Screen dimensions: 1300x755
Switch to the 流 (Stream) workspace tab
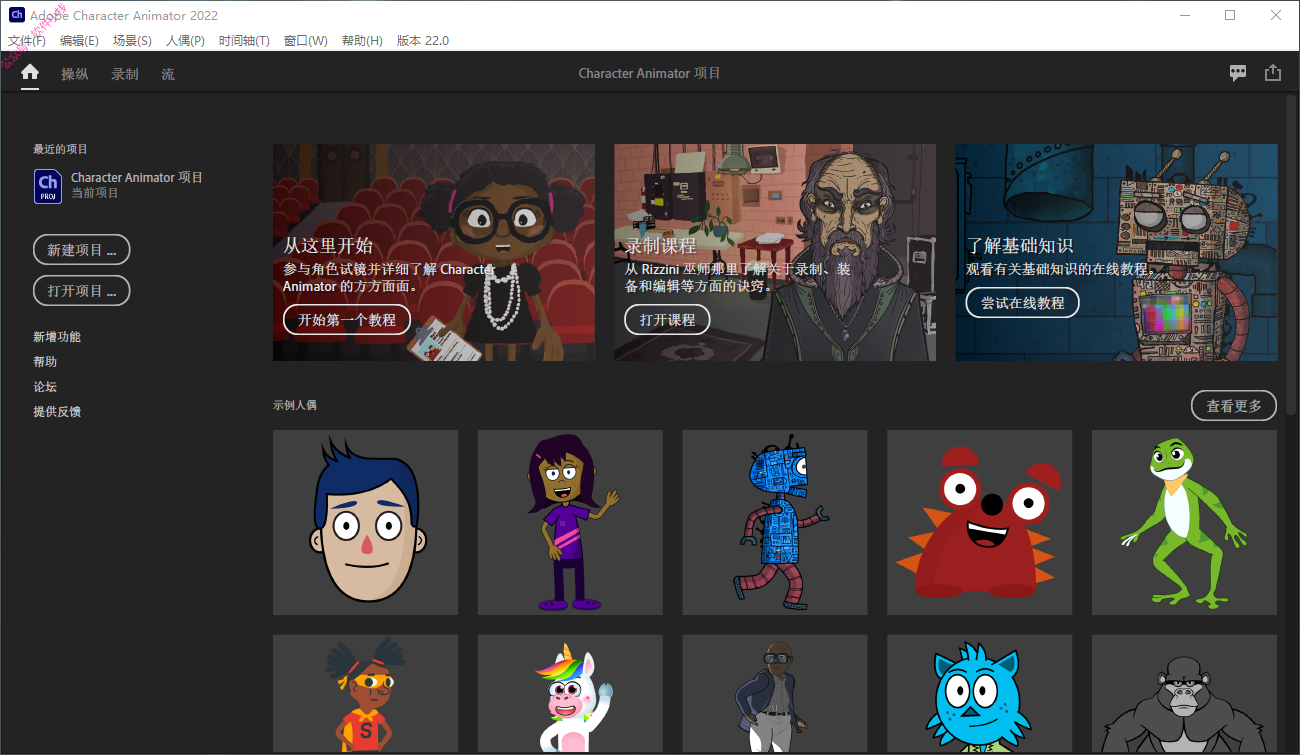coord(168,74)
